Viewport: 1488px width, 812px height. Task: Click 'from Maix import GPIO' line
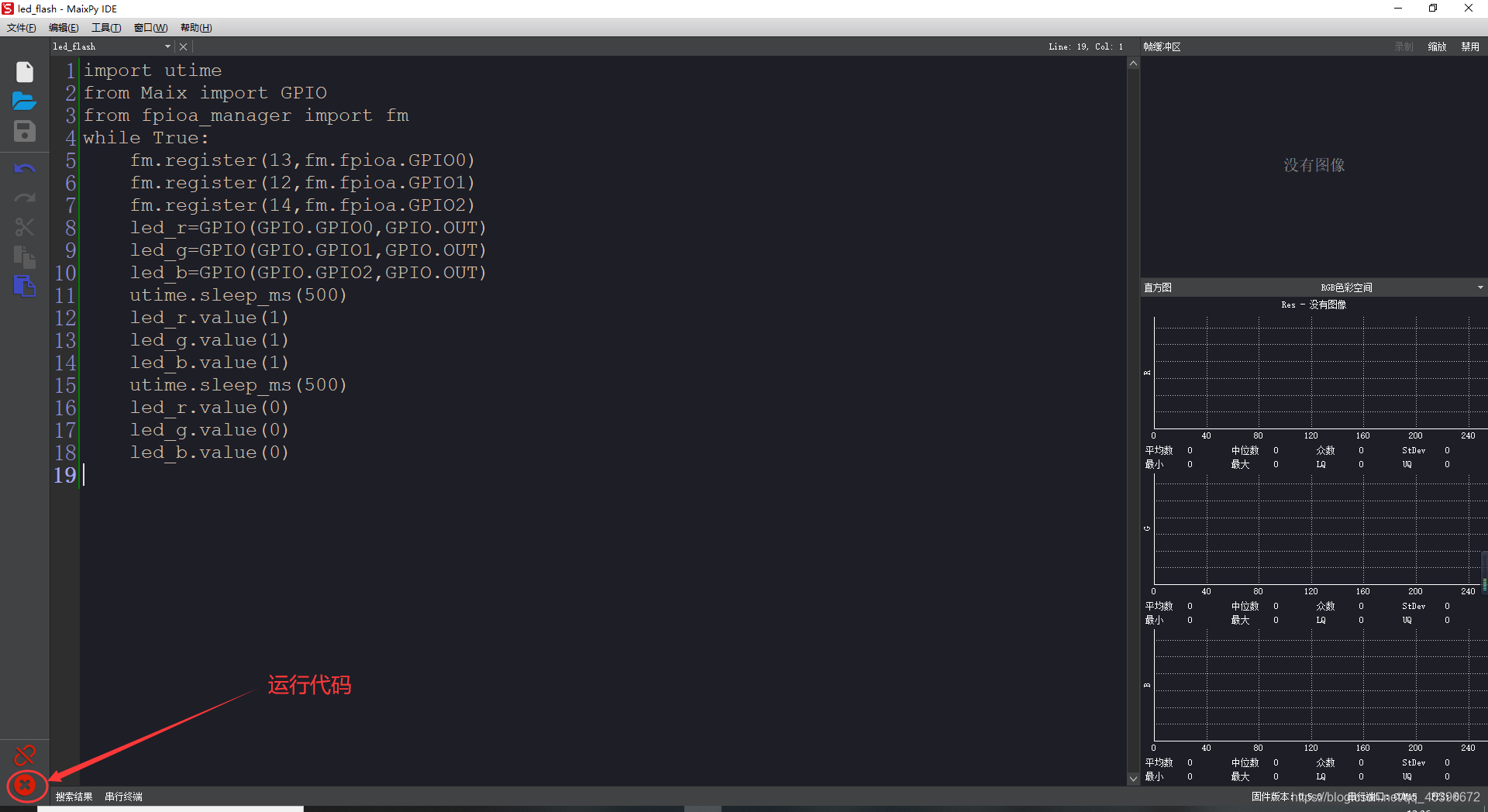(x=205, y=93)
